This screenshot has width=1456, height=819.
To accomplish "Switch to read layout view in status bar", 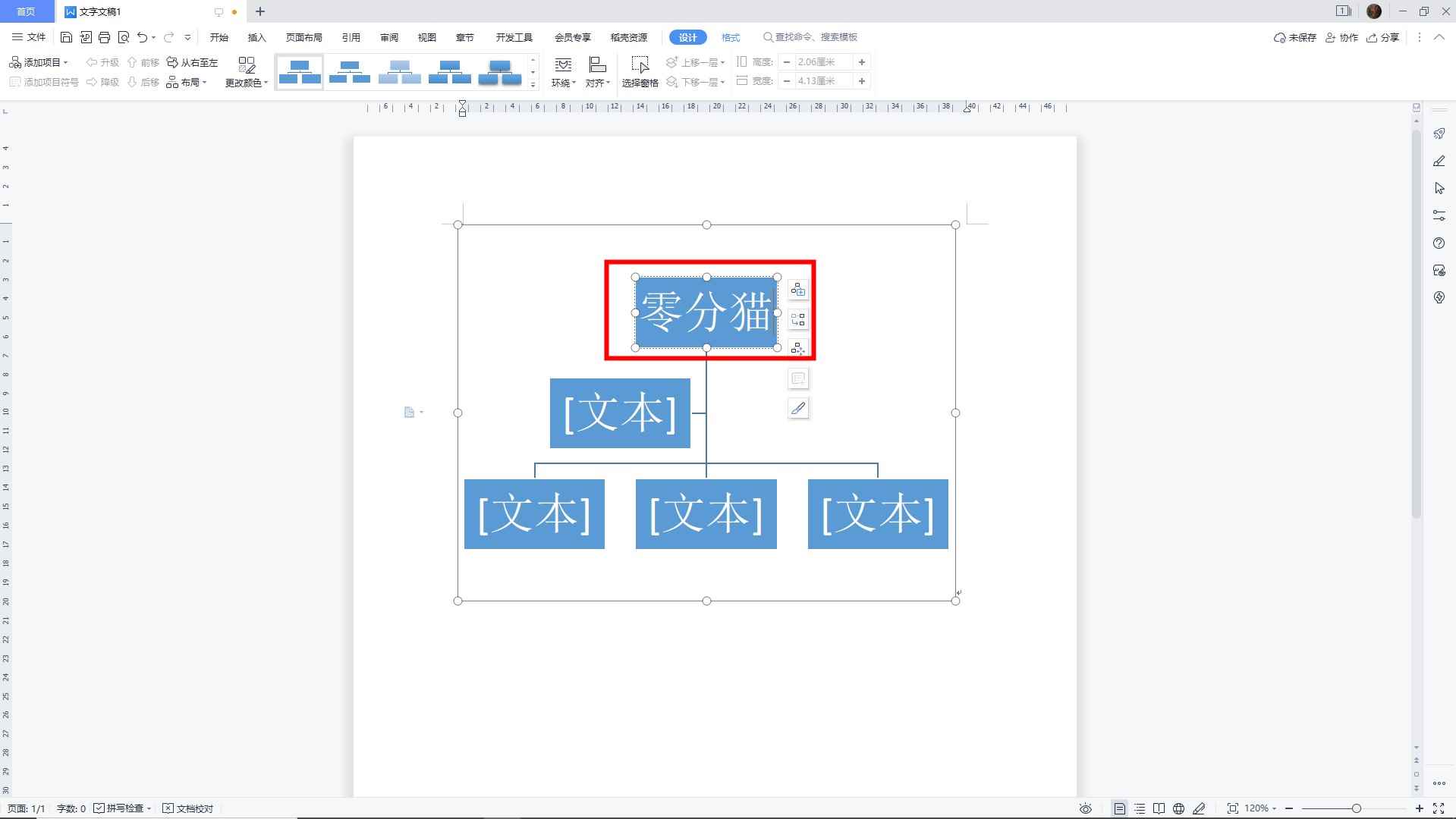I will (x=1159, y=808).
